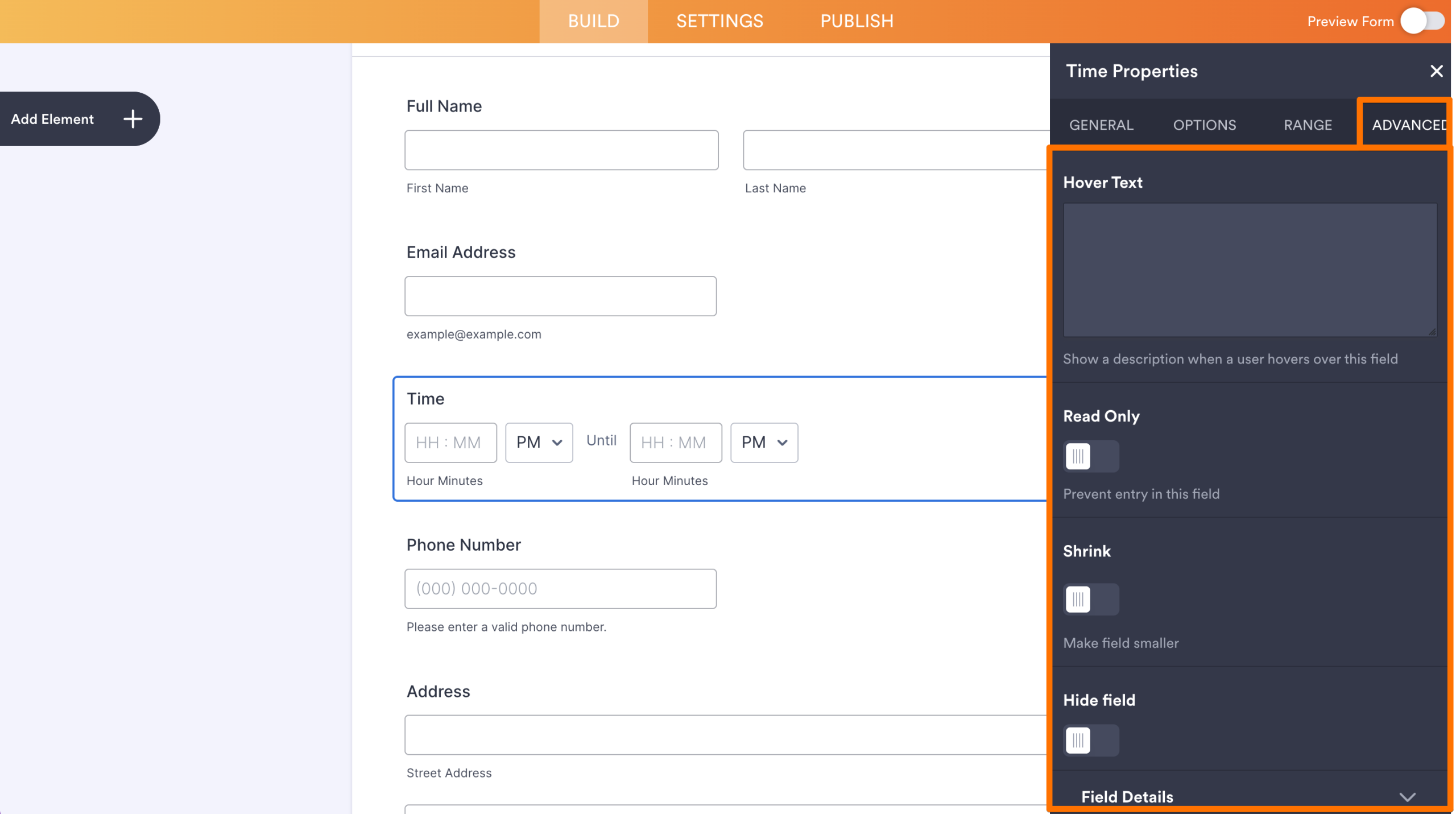The width and height of the screenshot is (1456, 814).
Task: Close the Time Properties panel
Action: [1437, 71]
